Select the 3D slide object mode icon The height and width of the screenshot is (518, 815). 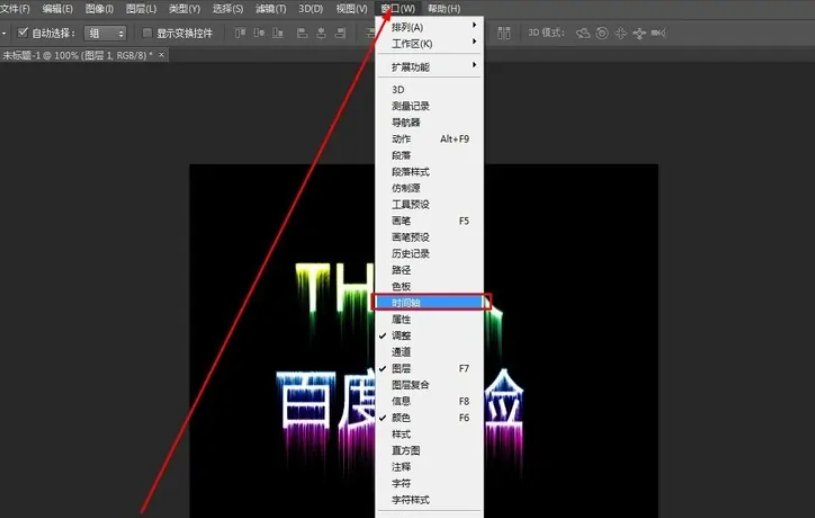coord(639,33)
